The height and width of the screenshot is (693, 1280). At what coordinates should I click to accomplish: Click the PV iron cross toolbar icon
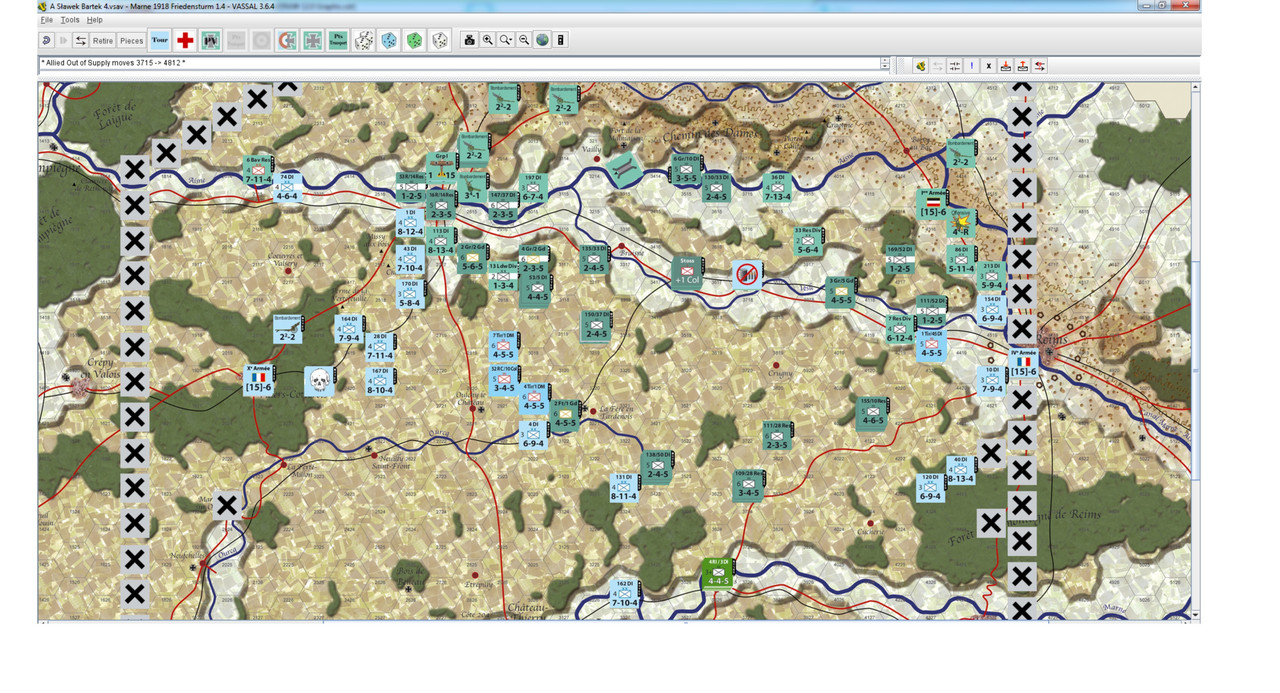click(211, 40)
